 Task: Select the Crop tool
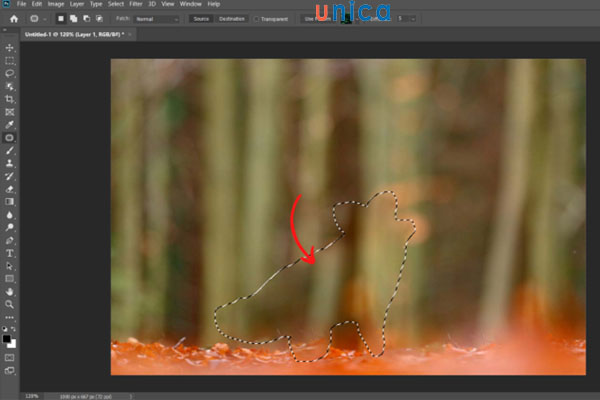(x=10, y=100)
